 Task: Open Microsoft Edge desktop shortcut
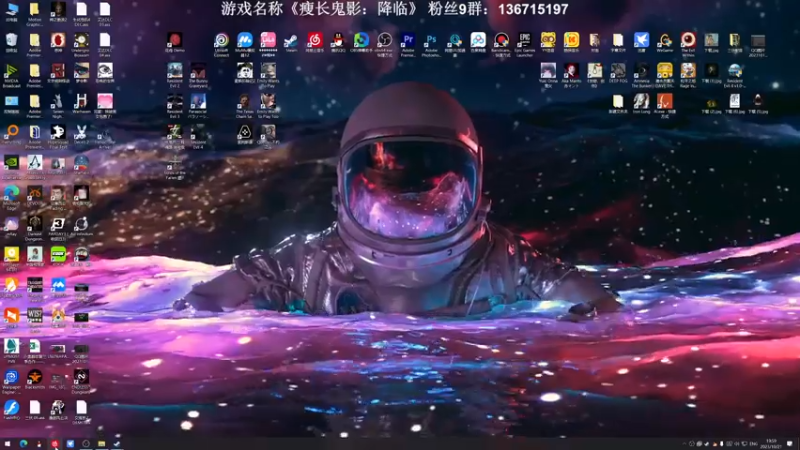(x=11, y=198)
